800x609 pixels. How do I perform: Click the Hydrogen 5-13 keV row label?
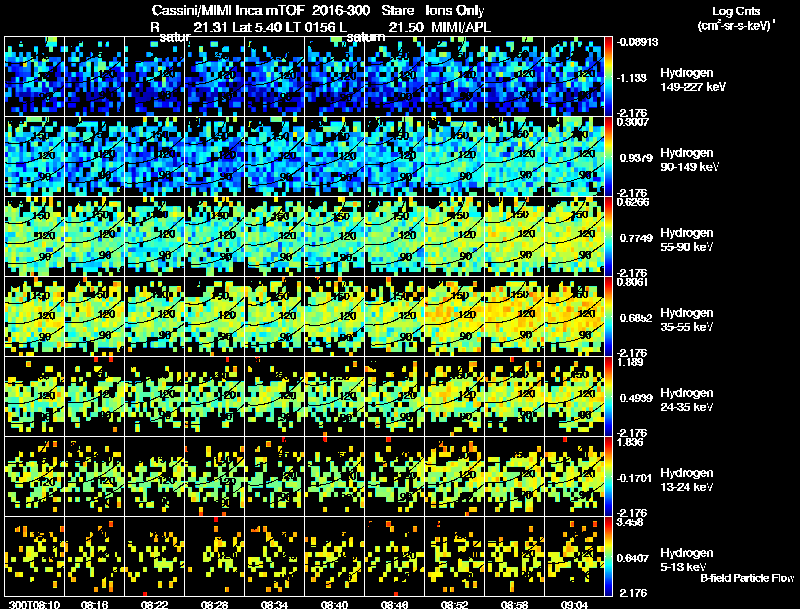click(x=687, y=560)
